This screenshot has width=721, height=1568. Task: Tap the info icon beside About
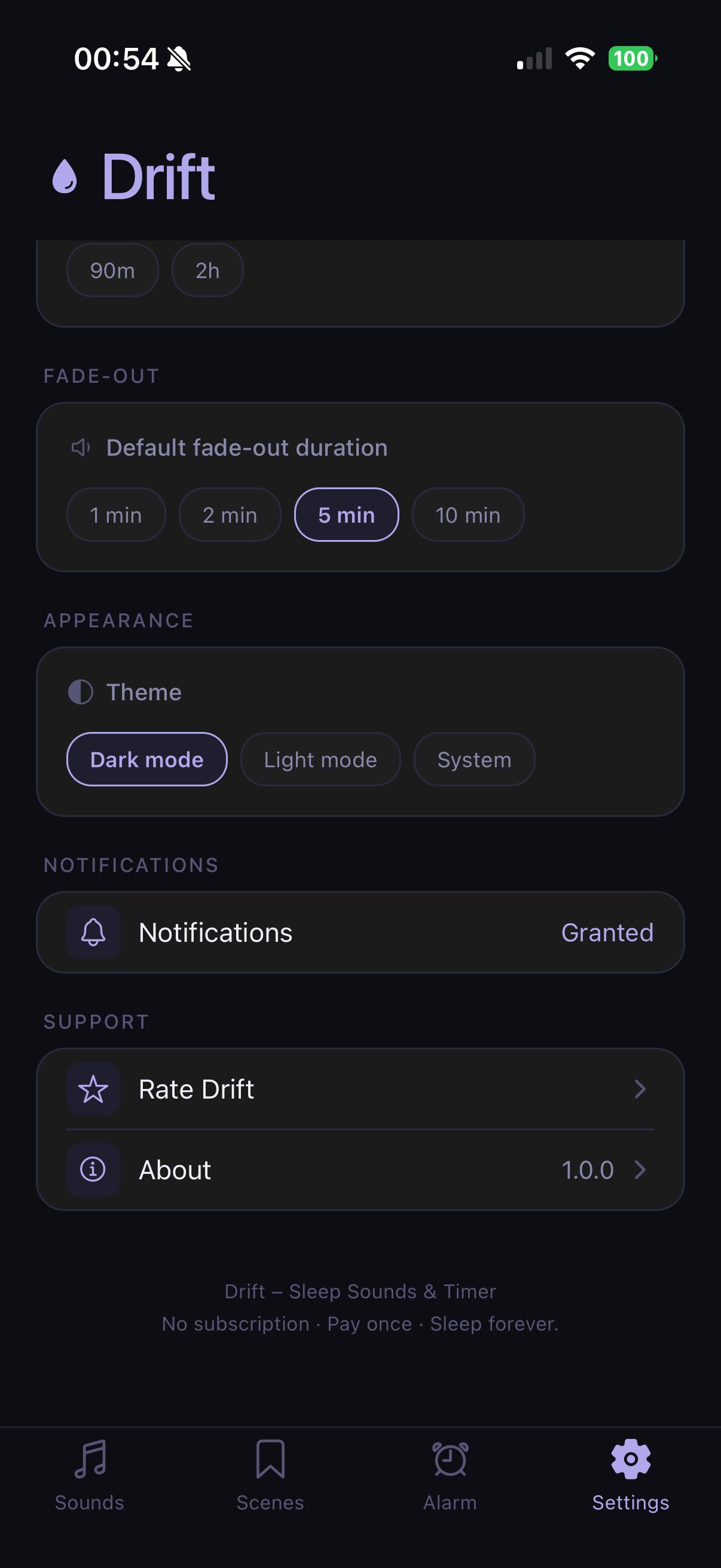pyautogui.click(x=93, y=1169)
